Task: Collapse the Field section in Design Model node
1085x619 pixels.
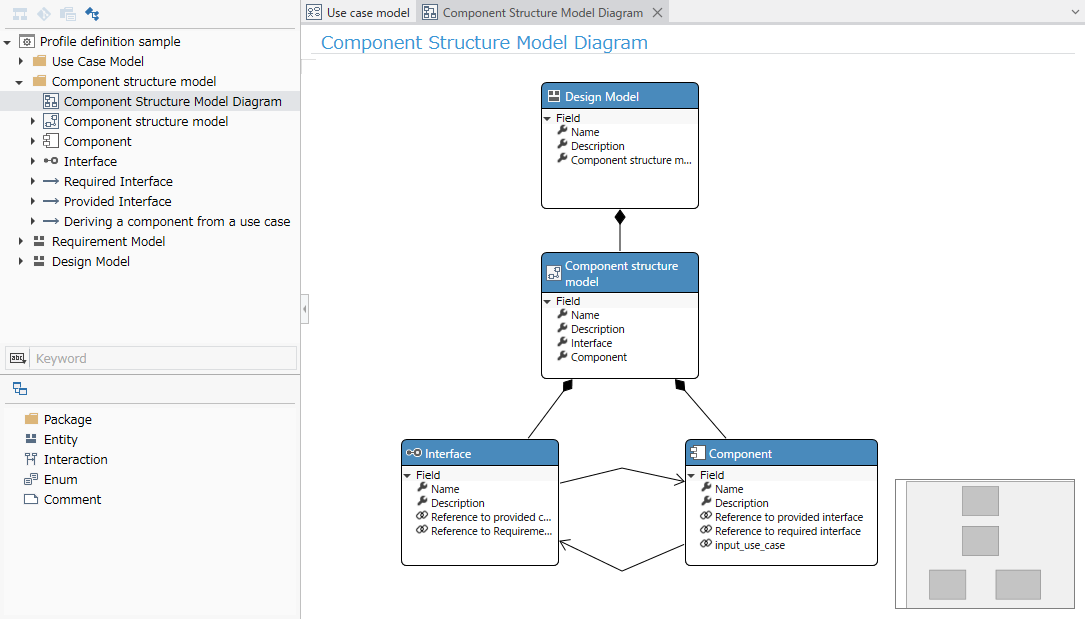Action: 547,118
